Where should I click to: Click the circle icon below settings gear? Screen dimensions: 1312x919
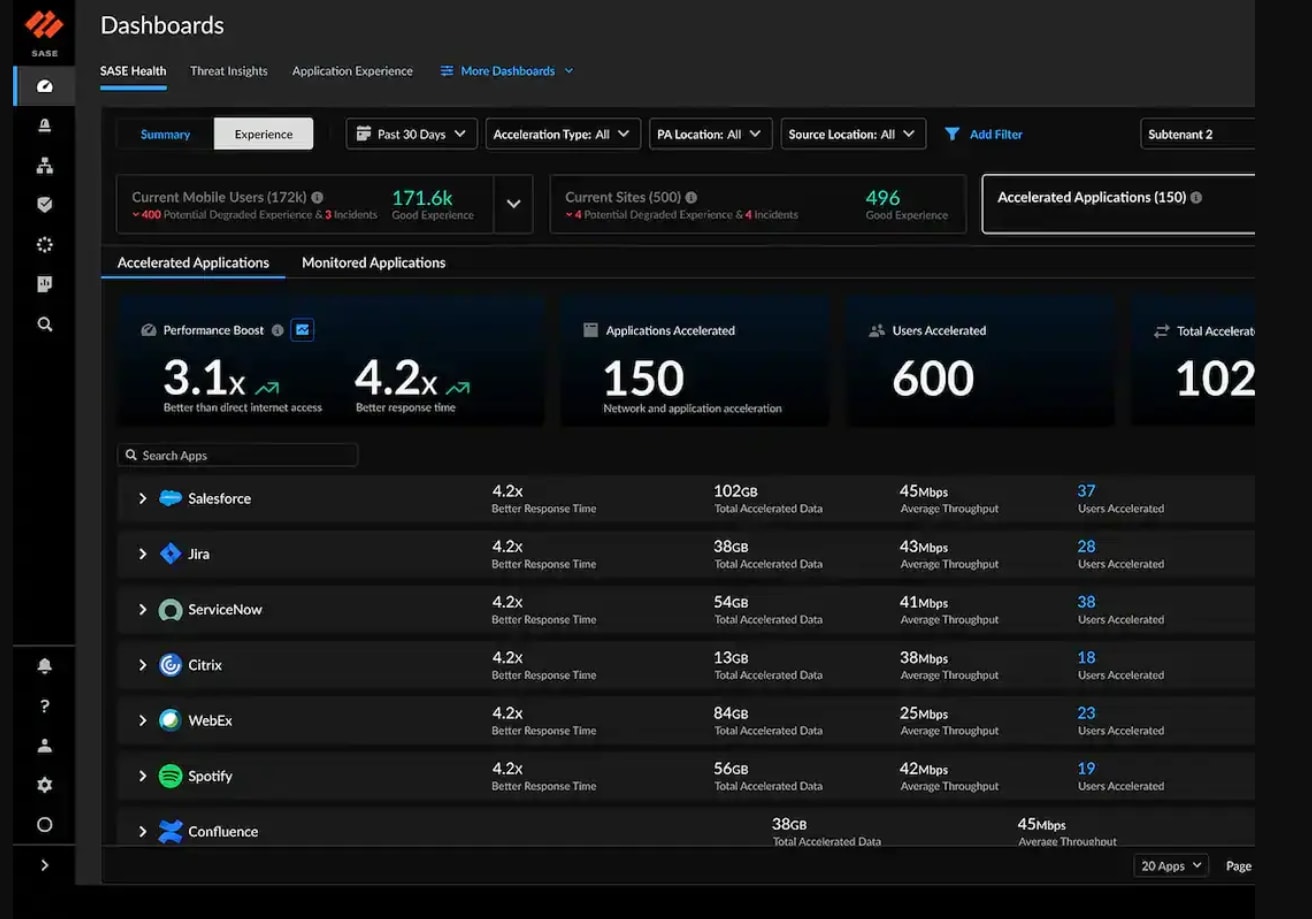coord(44,825)
